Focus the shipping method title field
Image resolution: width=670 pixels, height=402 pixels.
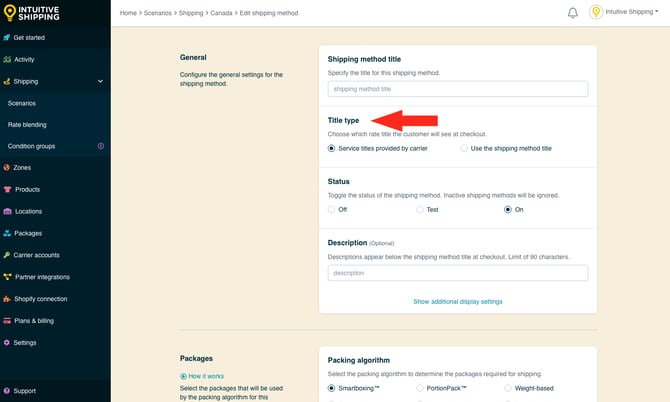(458, 89)
